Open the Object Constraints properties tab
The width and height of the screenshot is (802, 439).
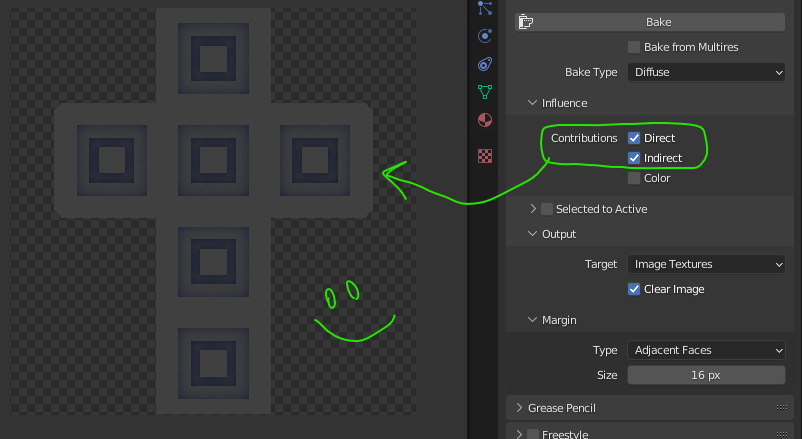pyautogui.click(x=485, y=64)
